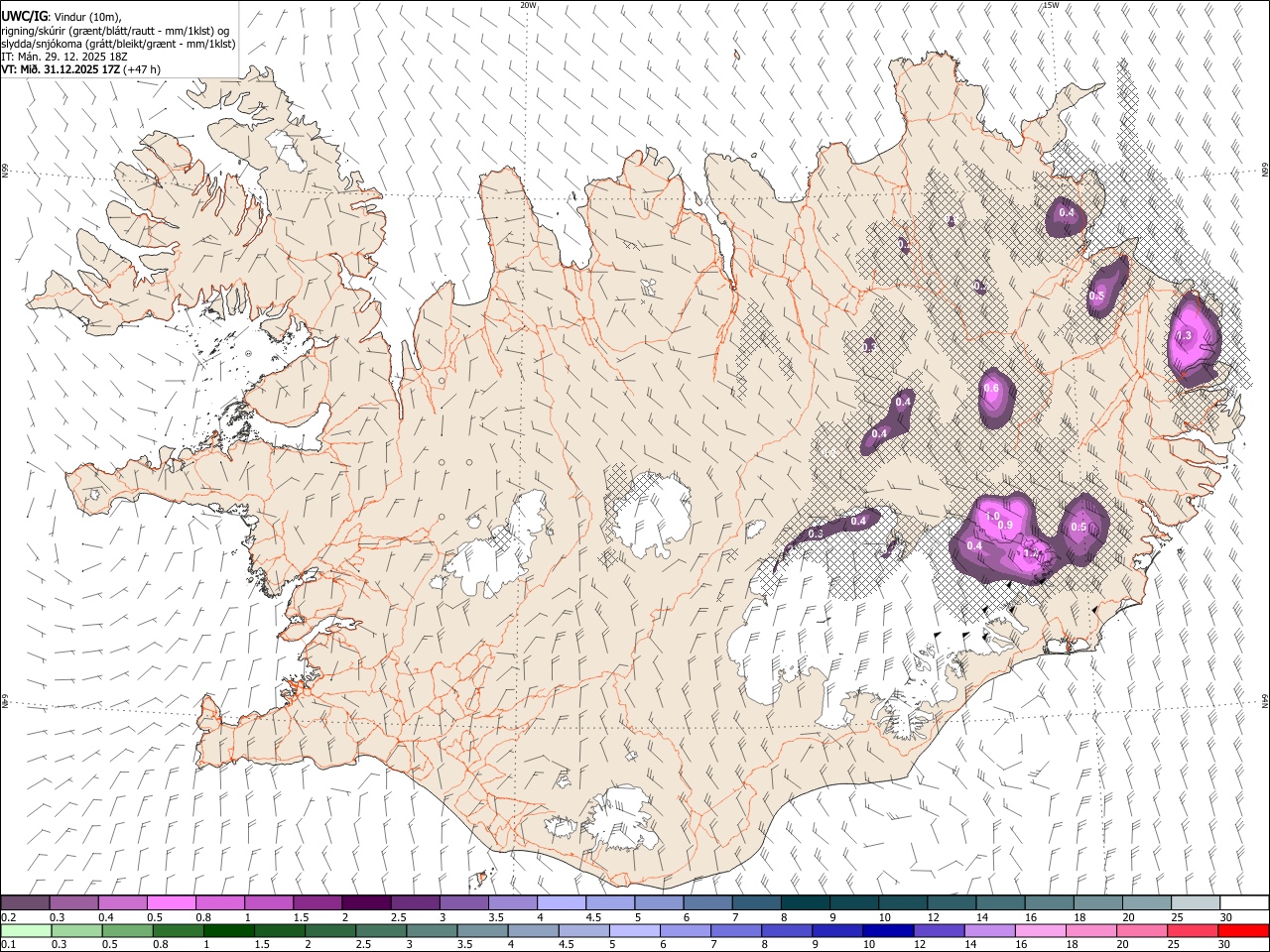Select the 14 lilac swatch in lower legend
The height and width of the screenshot is (952, 1270).
(989, 930)
